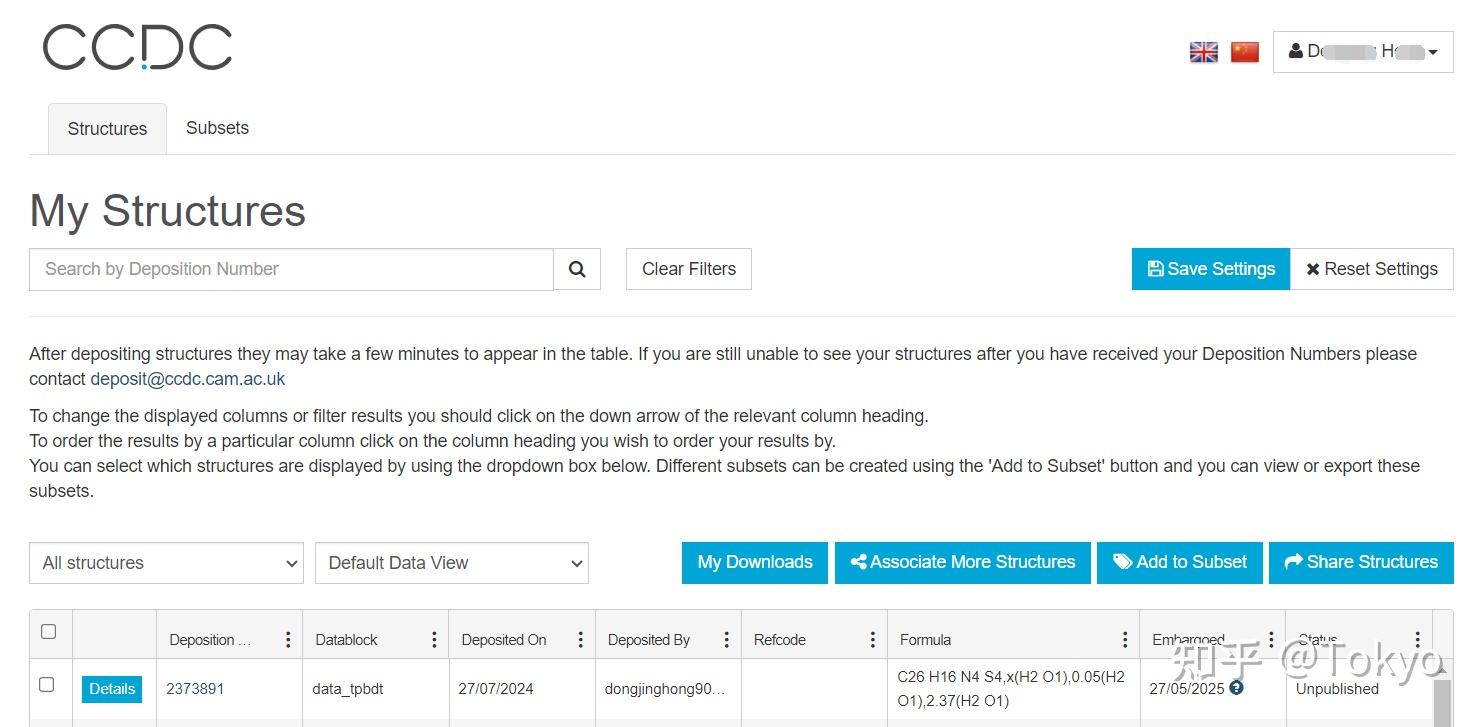Open Formula column options menu
Viewport: 1482px width, 727px height.
point(1125,640)
